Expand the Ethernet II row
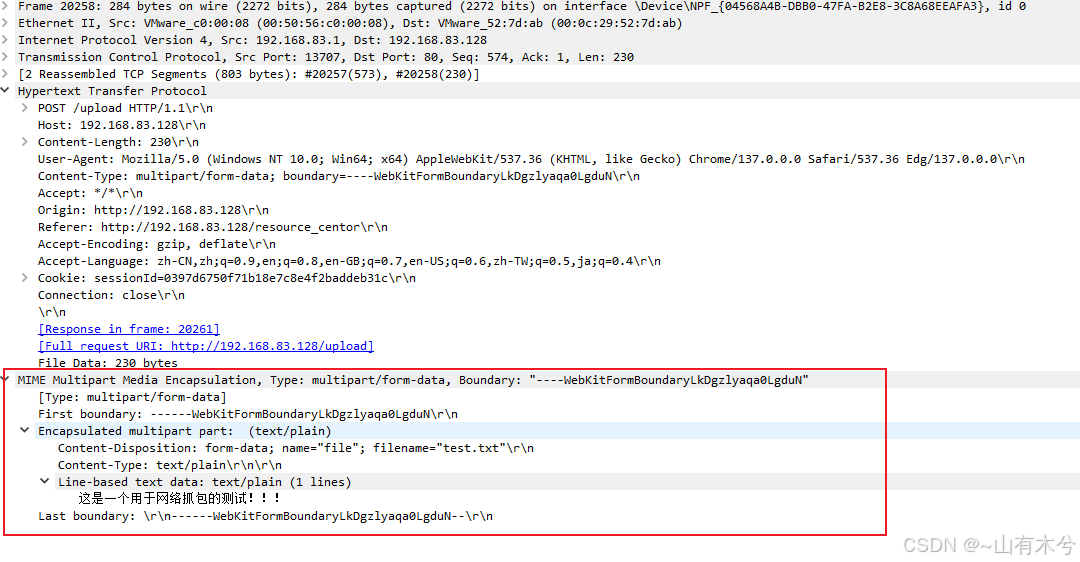This screenshot has height=562, width=1080. point(5,23)
